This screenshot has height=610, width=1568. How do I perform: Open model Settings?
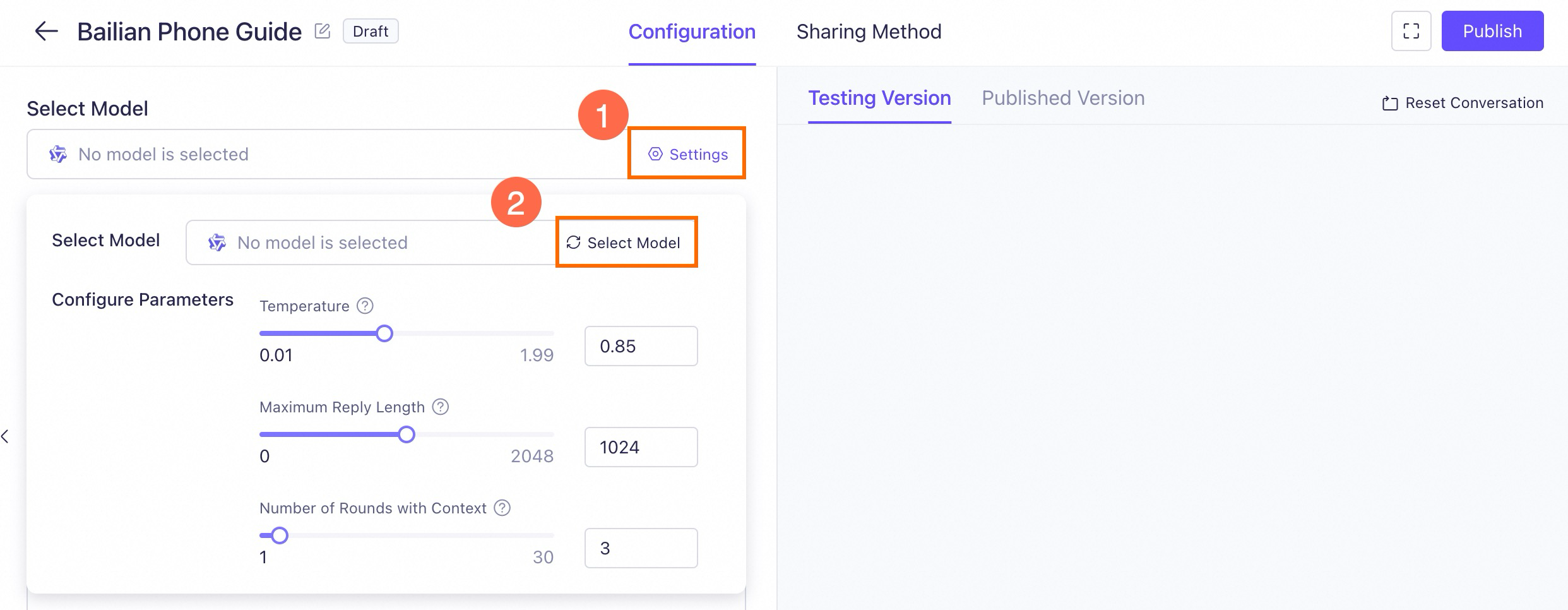[x=687, y=154]
